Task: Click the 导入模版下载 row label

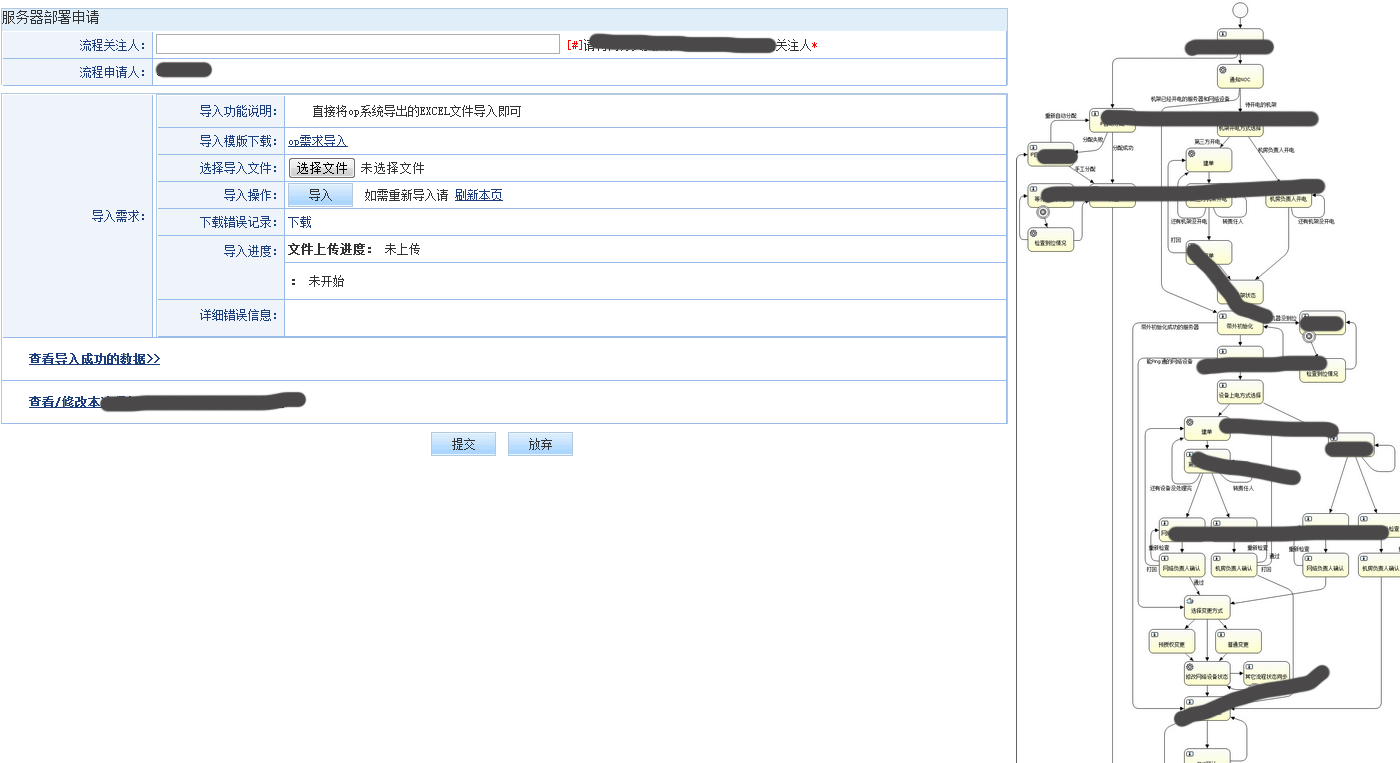Action: click(x=237, y=141)
